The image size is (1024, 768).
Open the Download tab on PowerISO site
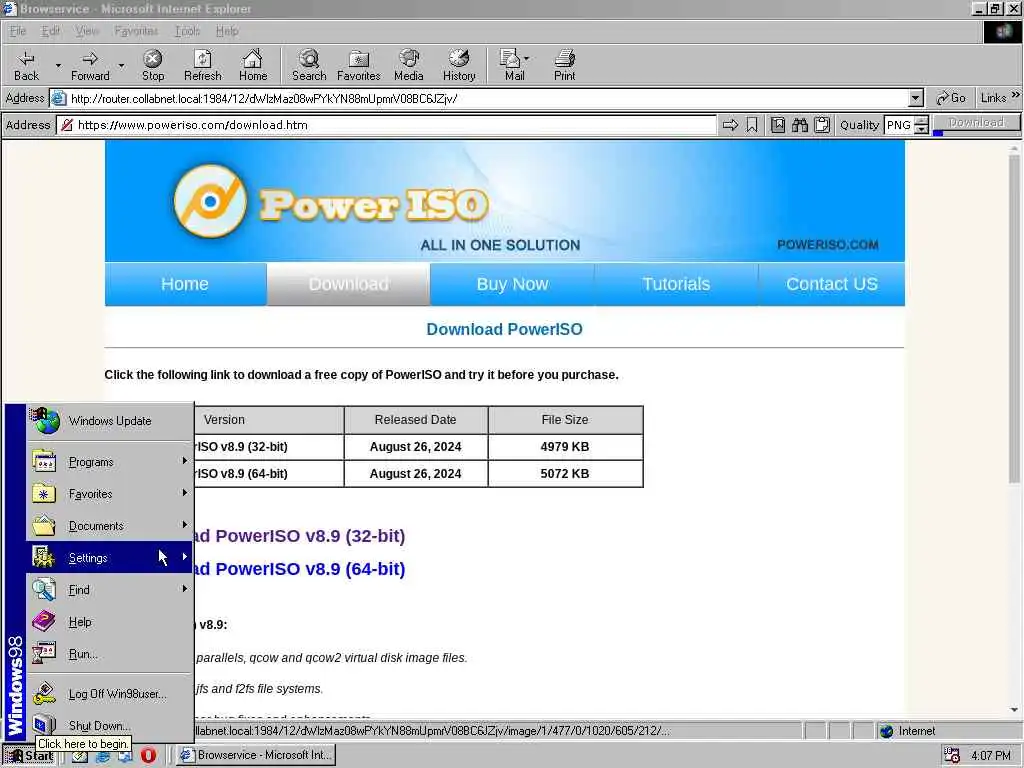point(348,284)
